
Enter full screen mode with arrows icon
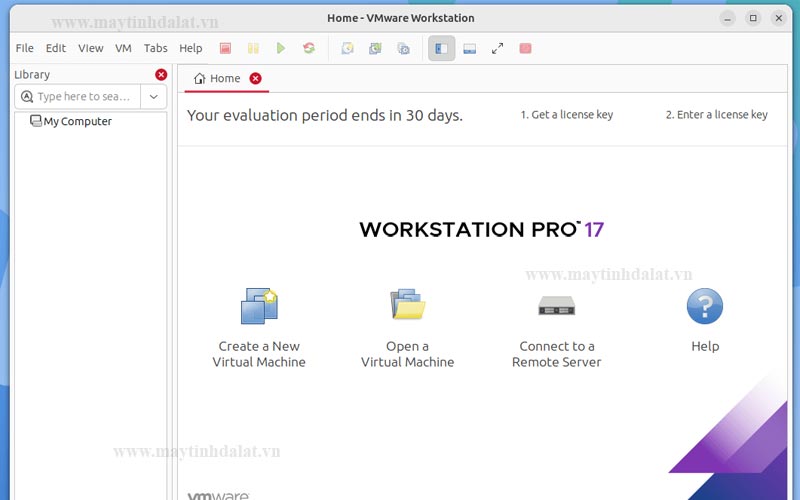pyautogui.click(x=497, y=48)
